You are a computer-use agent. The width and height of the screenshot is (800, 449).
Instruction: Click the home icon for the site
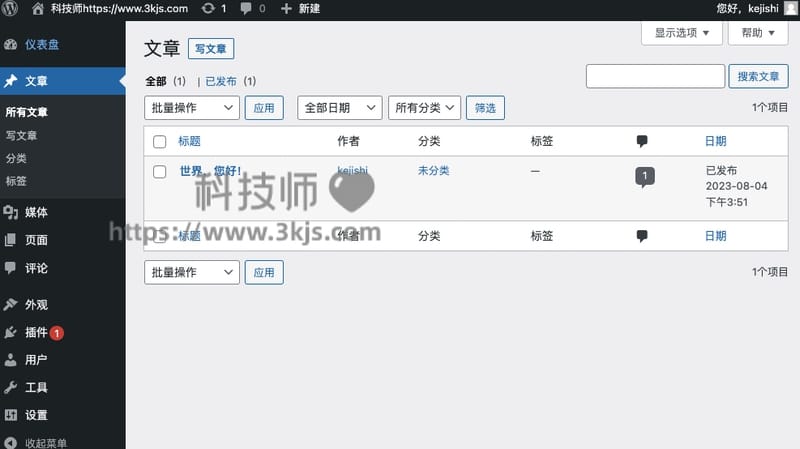tap(38, 8)
